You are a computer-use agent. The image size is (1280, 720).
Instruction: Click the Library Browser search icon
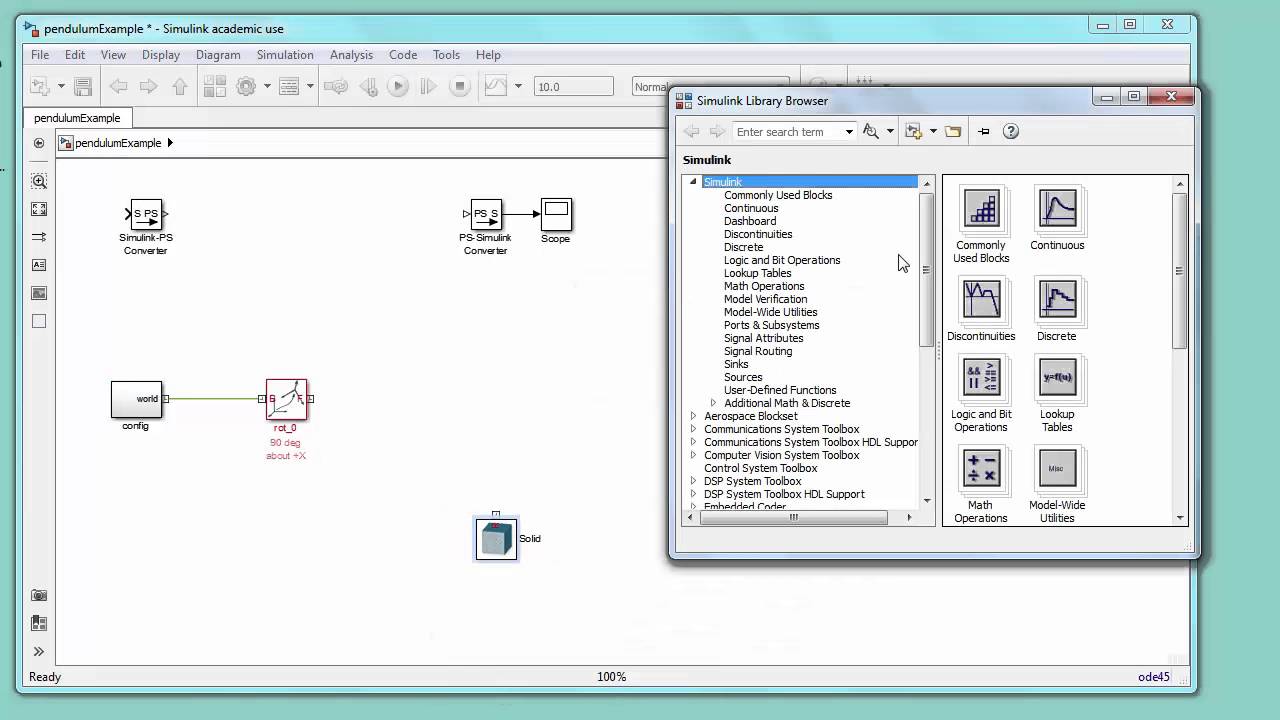click(x=871, y=131)
